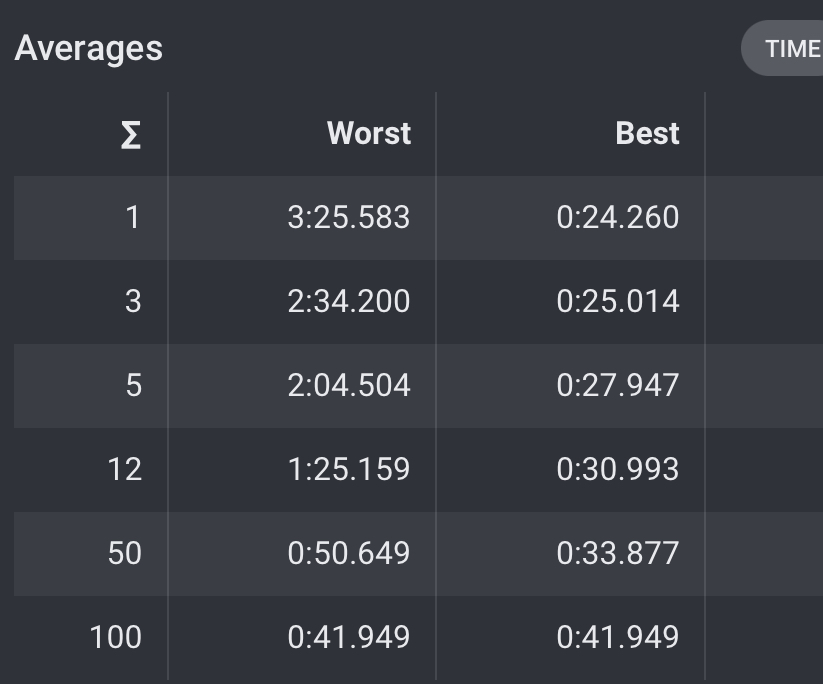Open worst average of 5 value 2:04.504
The height and width of the screenshot is (684, 823).
[x=349, y=385]
